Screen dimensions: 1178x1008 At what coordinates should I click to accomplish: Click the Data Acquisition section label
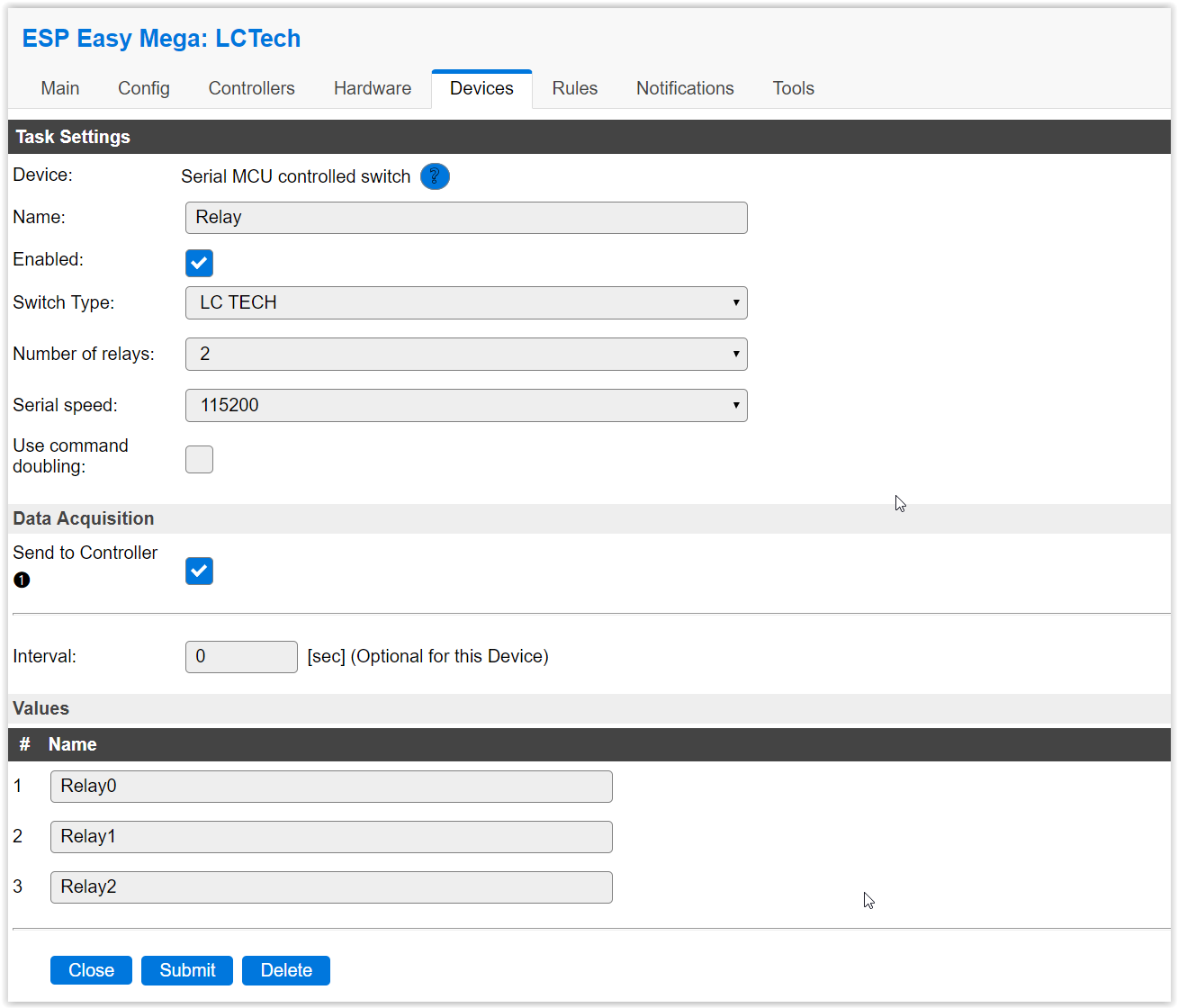pos(84,518)
